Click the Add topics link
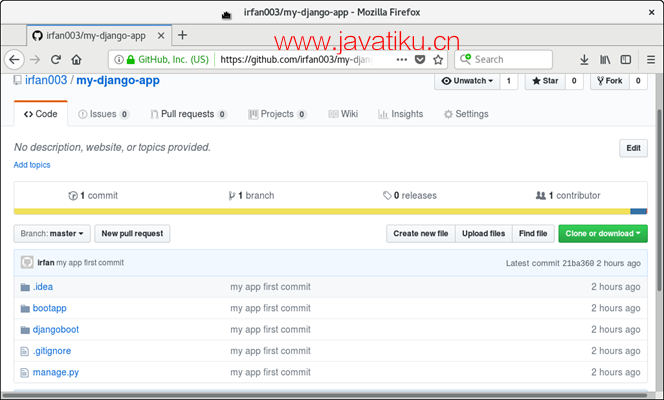This screenshot has width=664, height=400. [x=32, y=165]
